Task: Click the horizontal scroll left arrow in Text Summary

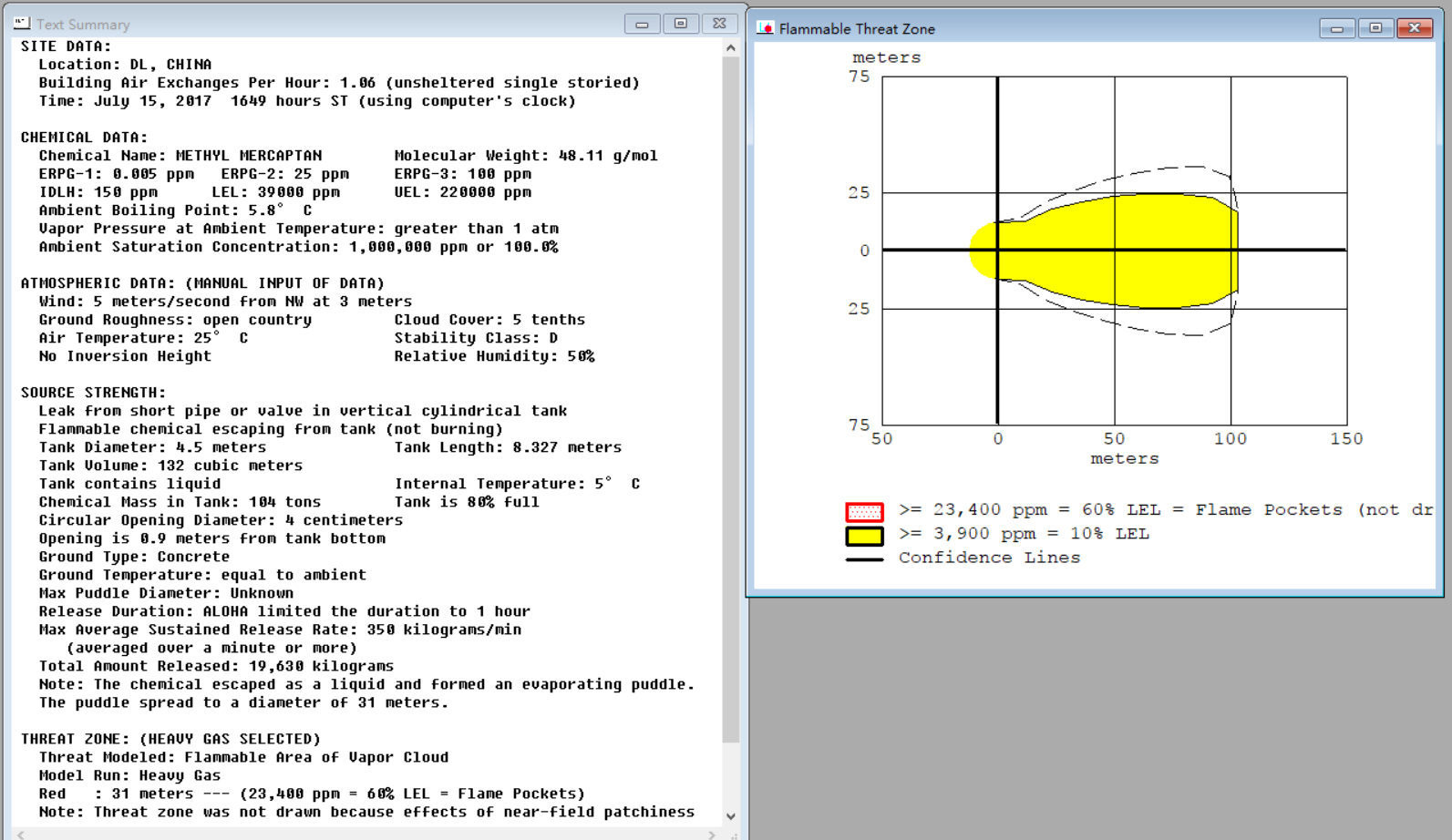Action: 21,835
